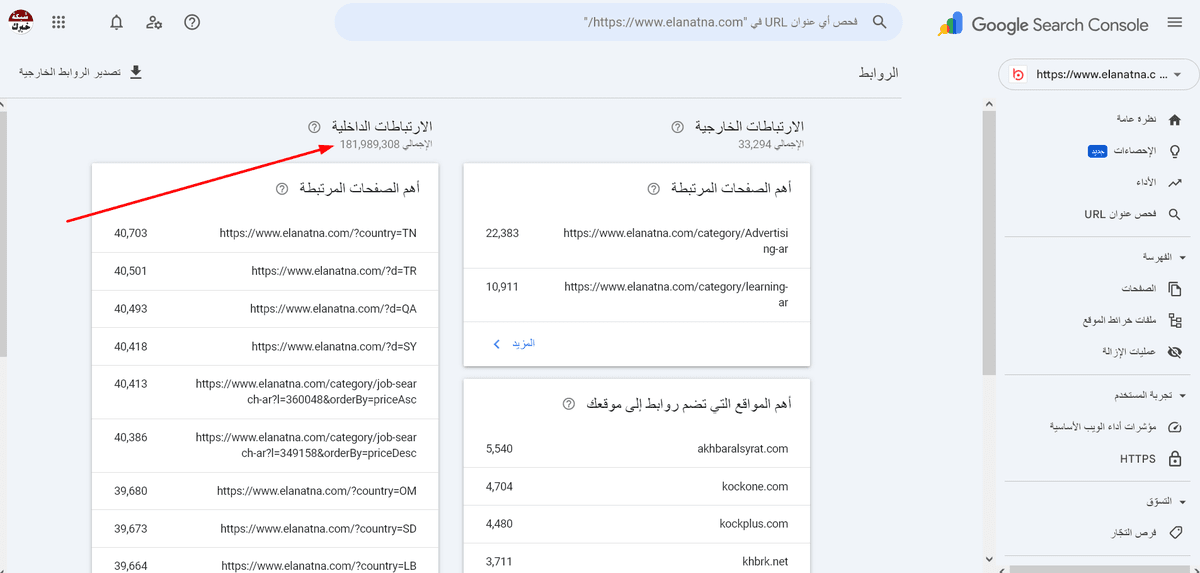Open the help question mark icon in header

192,22
